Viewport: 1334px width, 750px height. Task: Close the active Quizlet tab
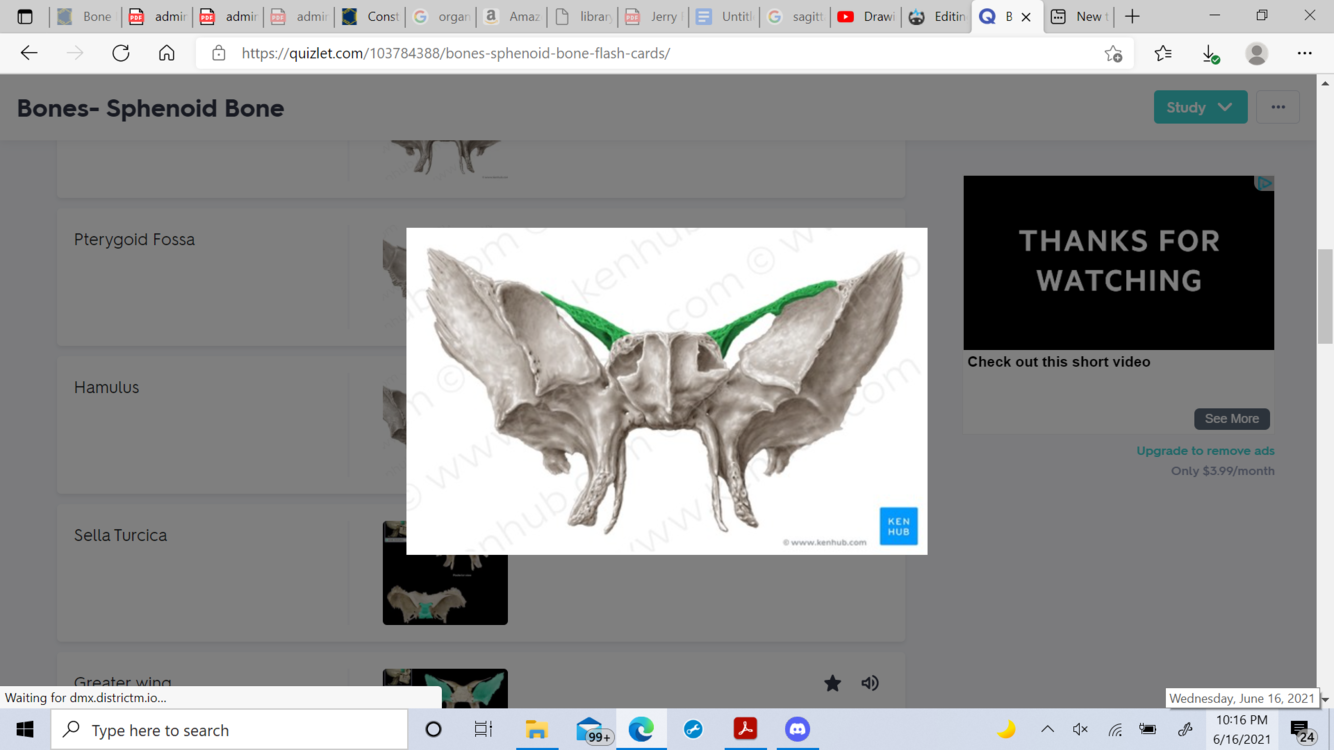coord(1026,17)
